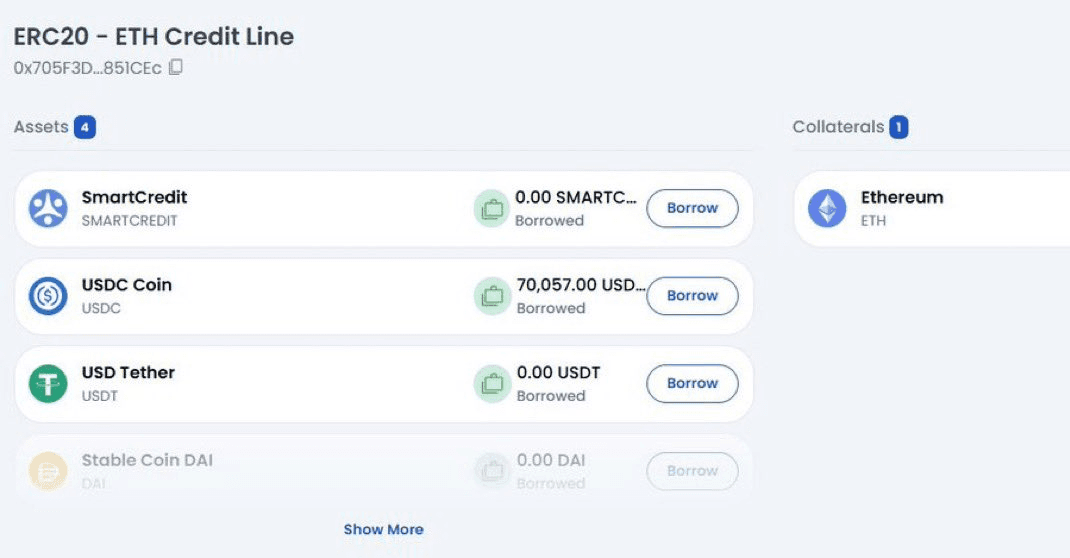Click the Collaterals count badge
1070x558 pixels.
point(899,127)
